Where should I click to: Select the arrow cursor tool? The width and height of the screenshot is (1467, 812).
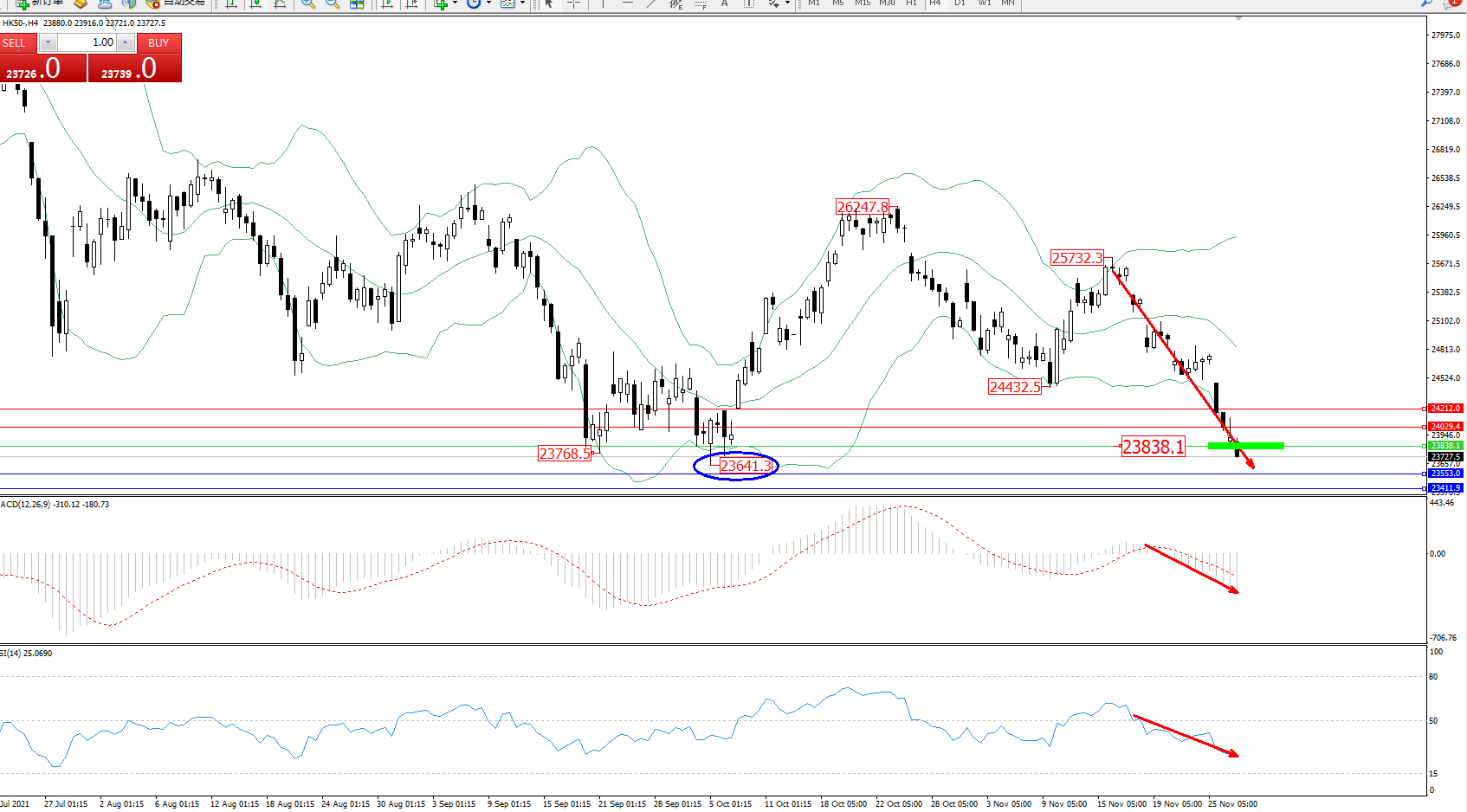point(549,3)
